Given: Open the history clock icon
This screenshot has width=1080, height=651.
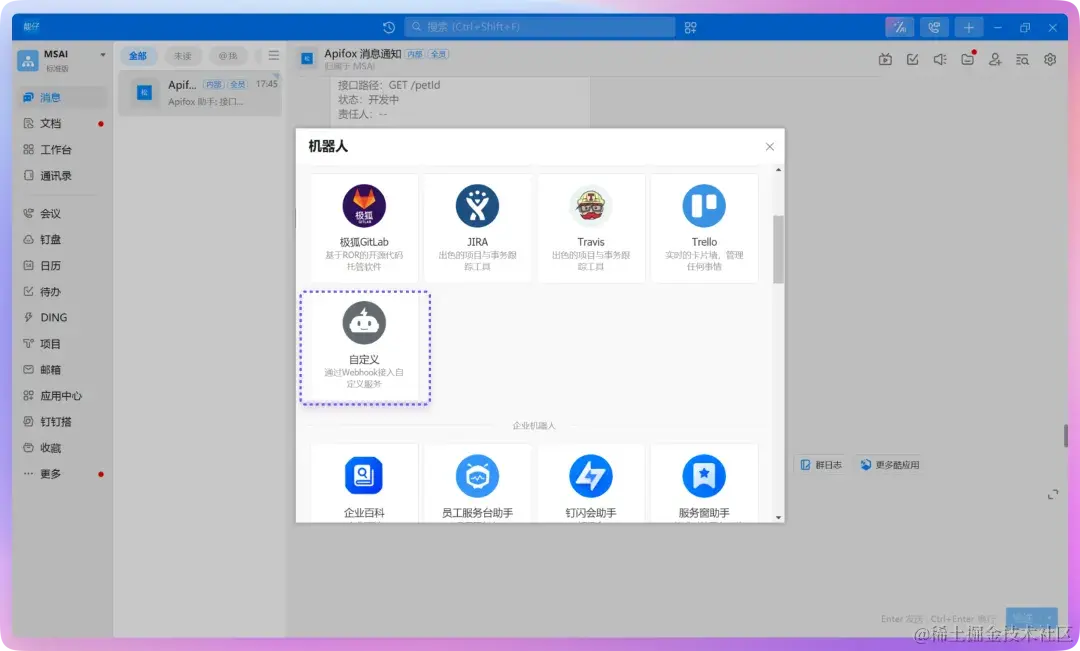Looking at the screenshot, I should point(388,28).
